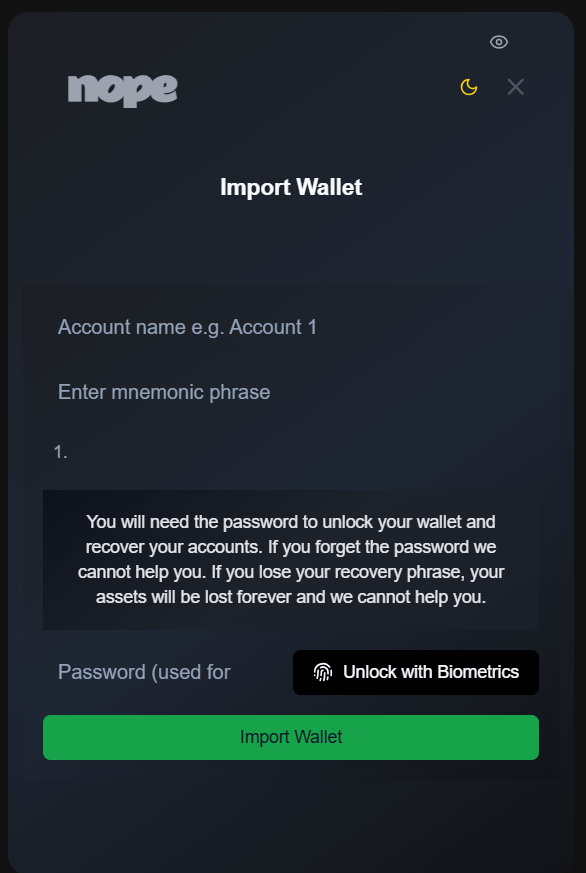Select the Import Wallet heading
586x873 pixels.
point(290,187)
